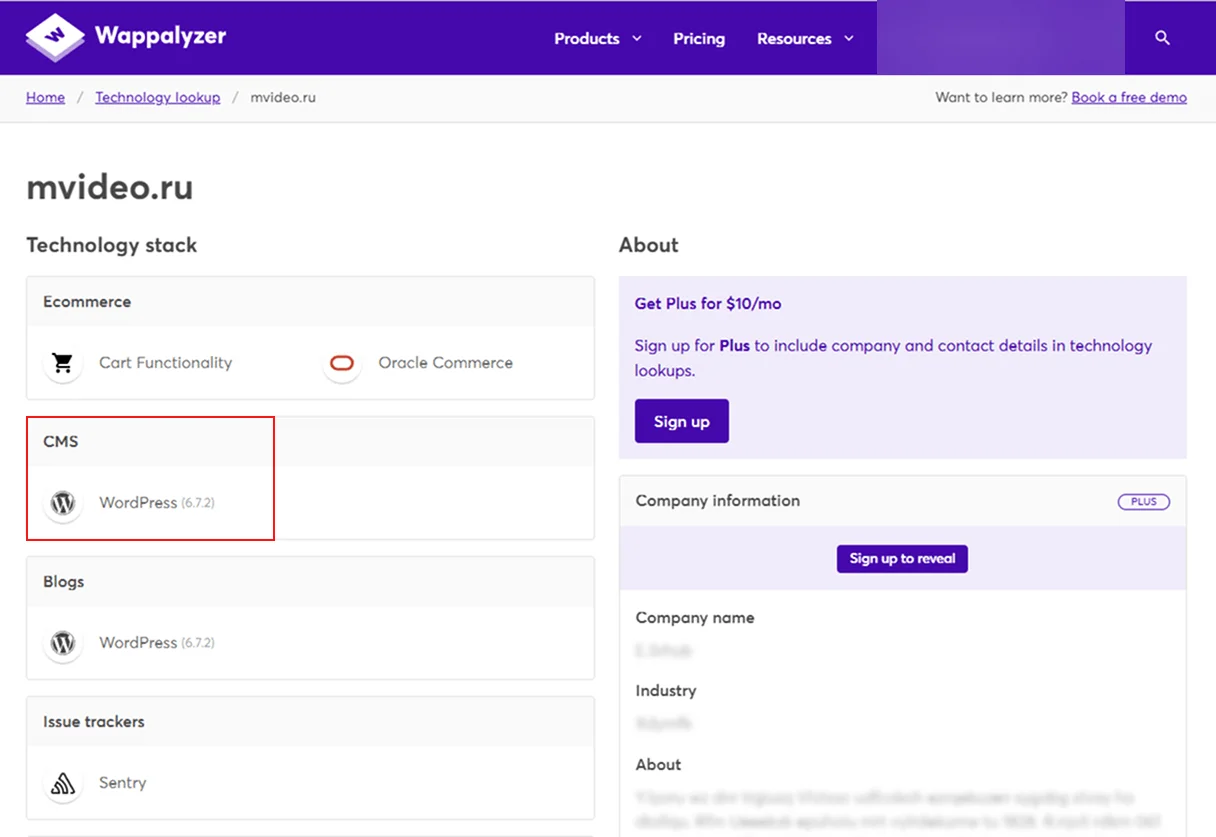This screenshot has height=837, width=1216.
Task: Open the search magnifier icon
Action: click(1162, 38)
